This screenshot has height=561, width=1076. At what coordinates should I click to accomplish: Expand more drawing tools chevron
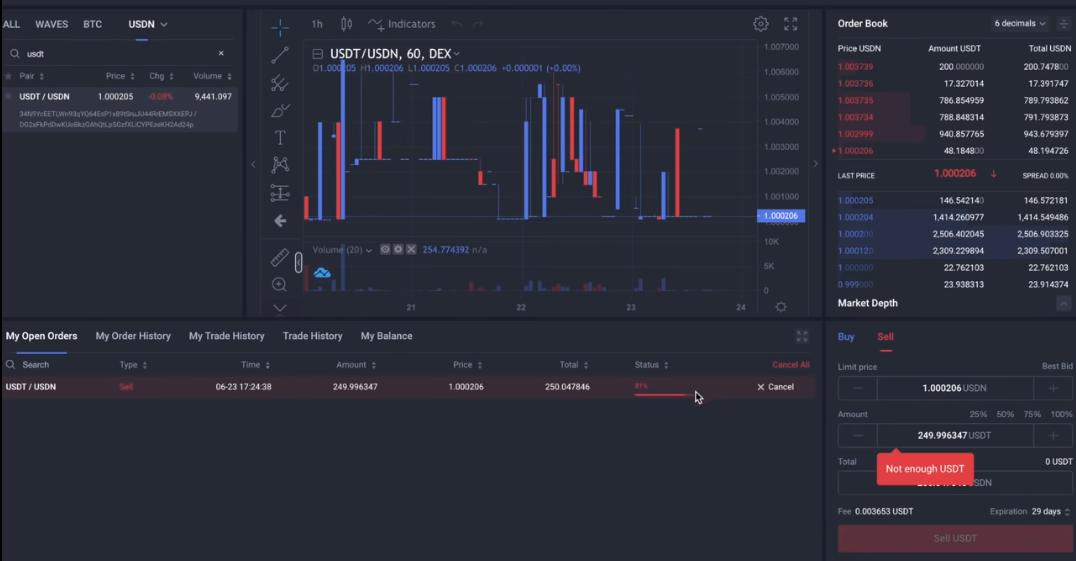point(280,308)
